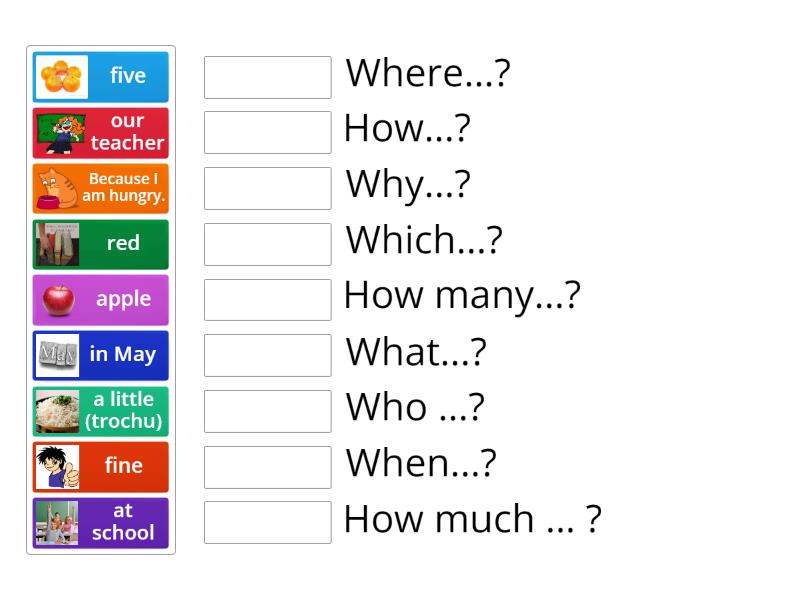Click the 'How much ... ?' question text
Image resolution: width=800 pixels, height=600 pixels.
(x=472, y=520)
